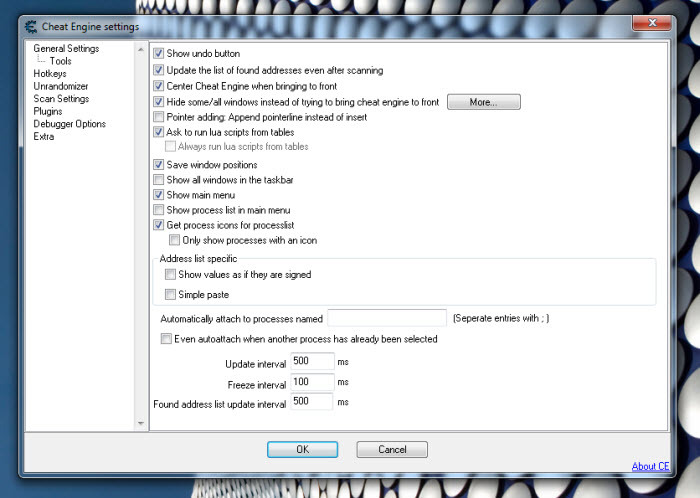Screen dimensions: 700x498
Task: Enable Show process list in main menu
Action: coord(158,210)
